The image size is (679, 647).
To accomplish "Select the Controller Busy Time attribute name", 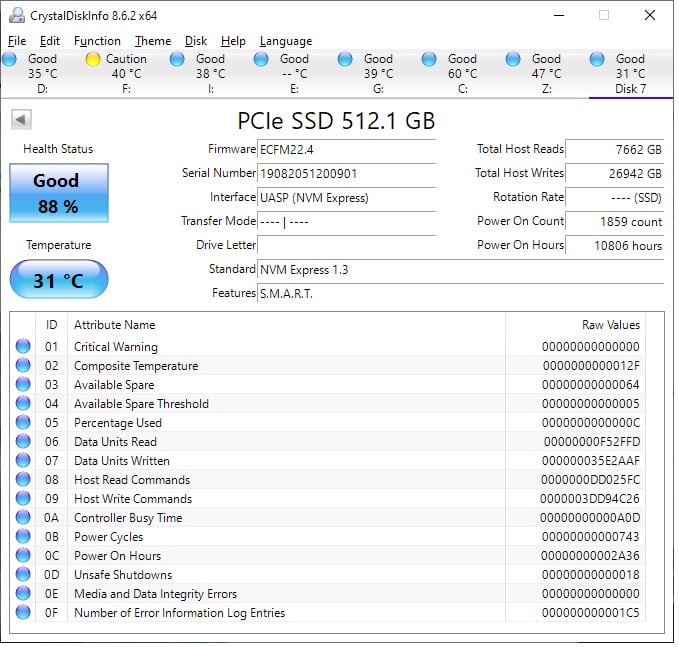I will [x=128, y=518].
